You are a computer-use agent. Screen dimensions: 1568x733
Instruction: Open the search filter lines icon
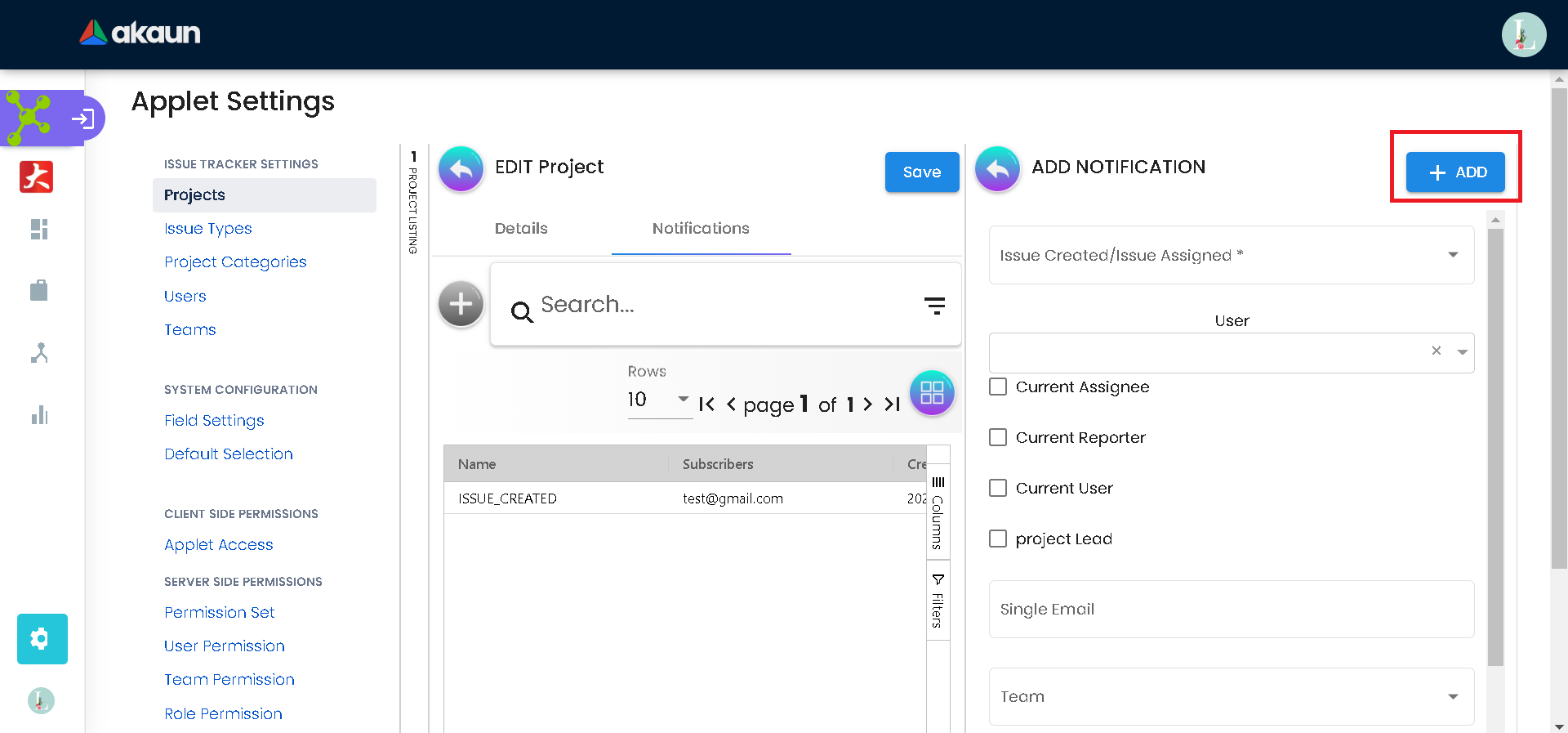[935, 306]
